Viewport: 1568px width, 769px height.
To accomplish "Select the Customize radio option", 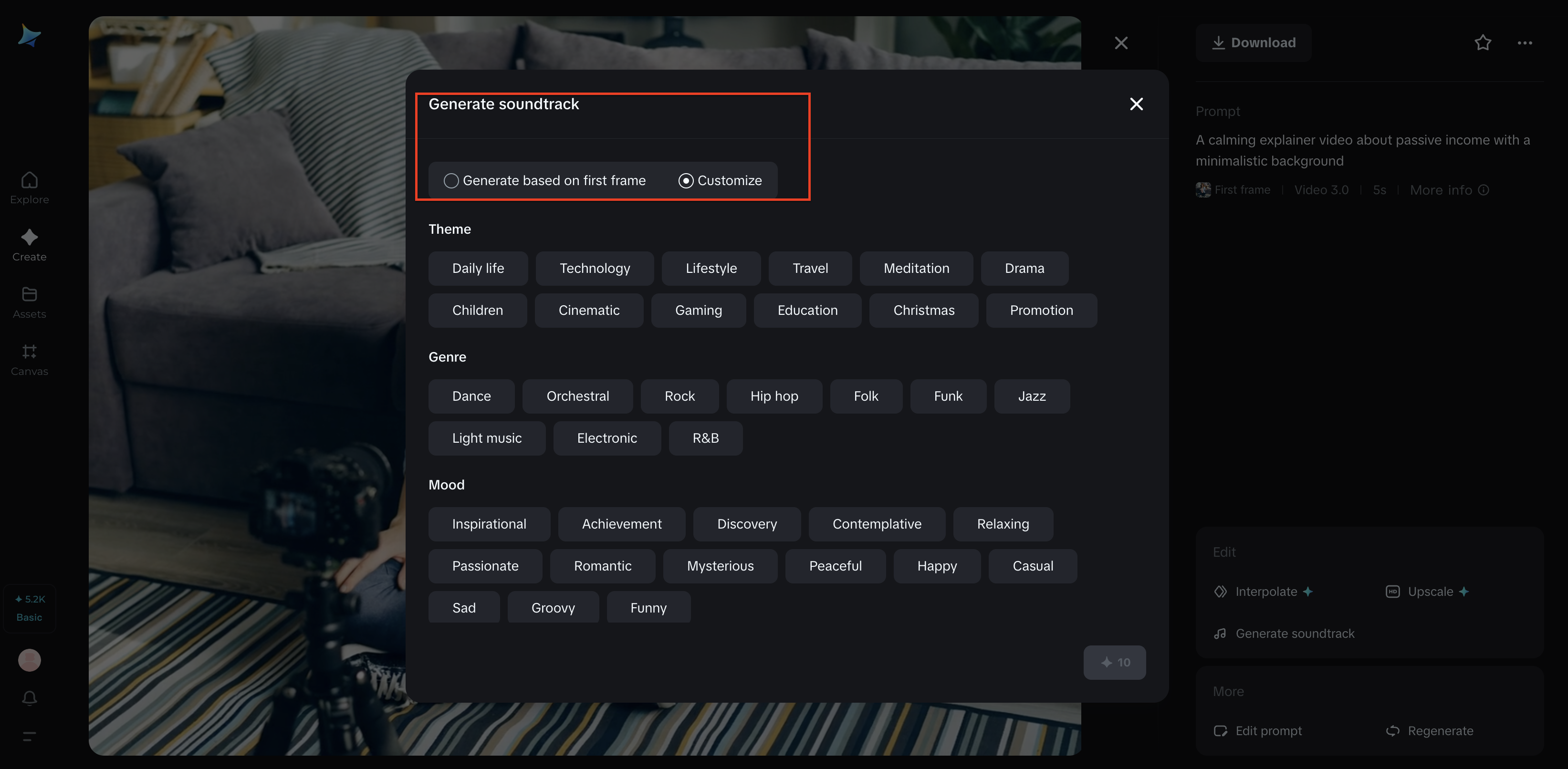I will pos(686,181).
